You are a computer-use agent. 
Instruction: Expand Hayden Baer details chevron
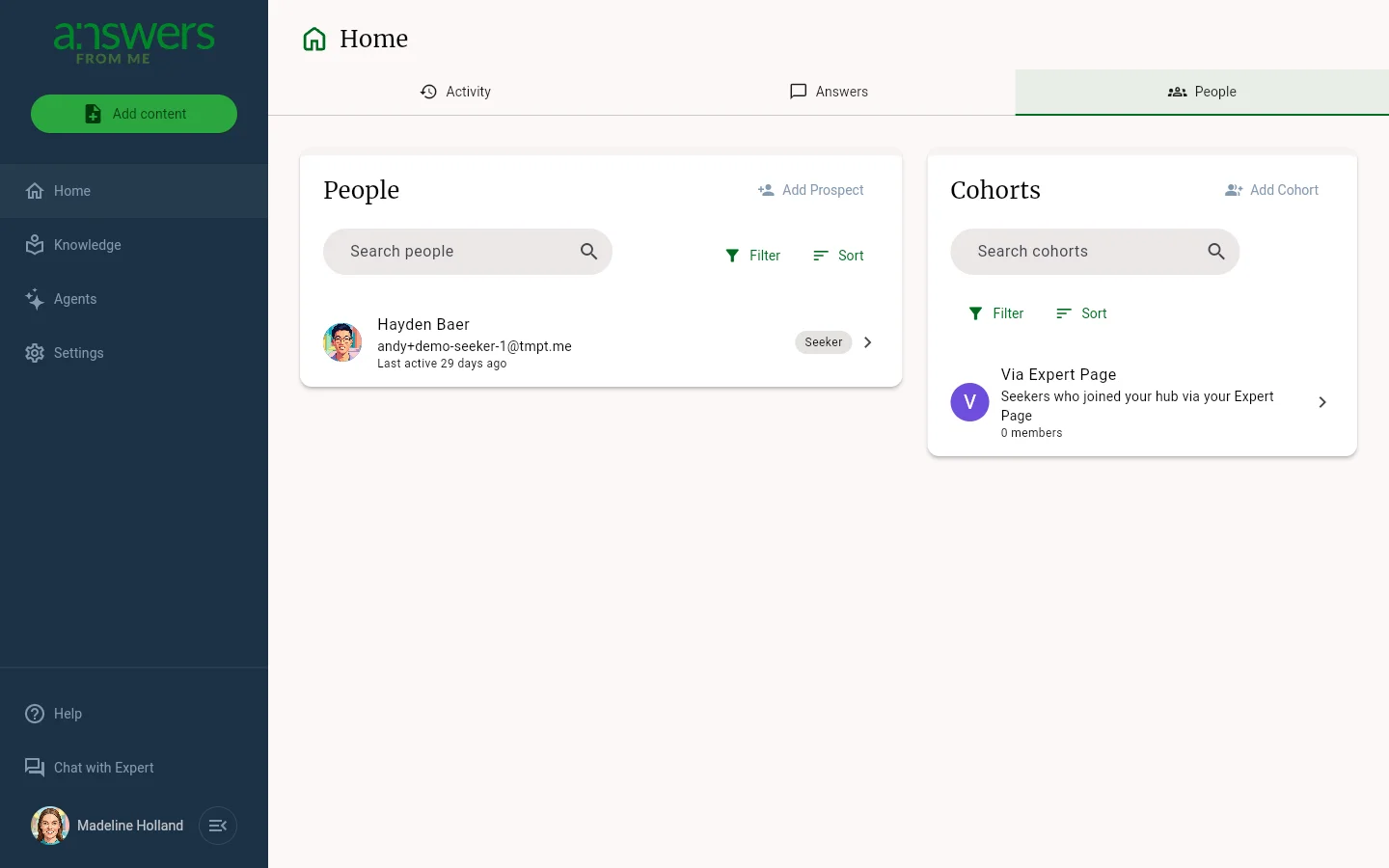(x=867, y=342)
